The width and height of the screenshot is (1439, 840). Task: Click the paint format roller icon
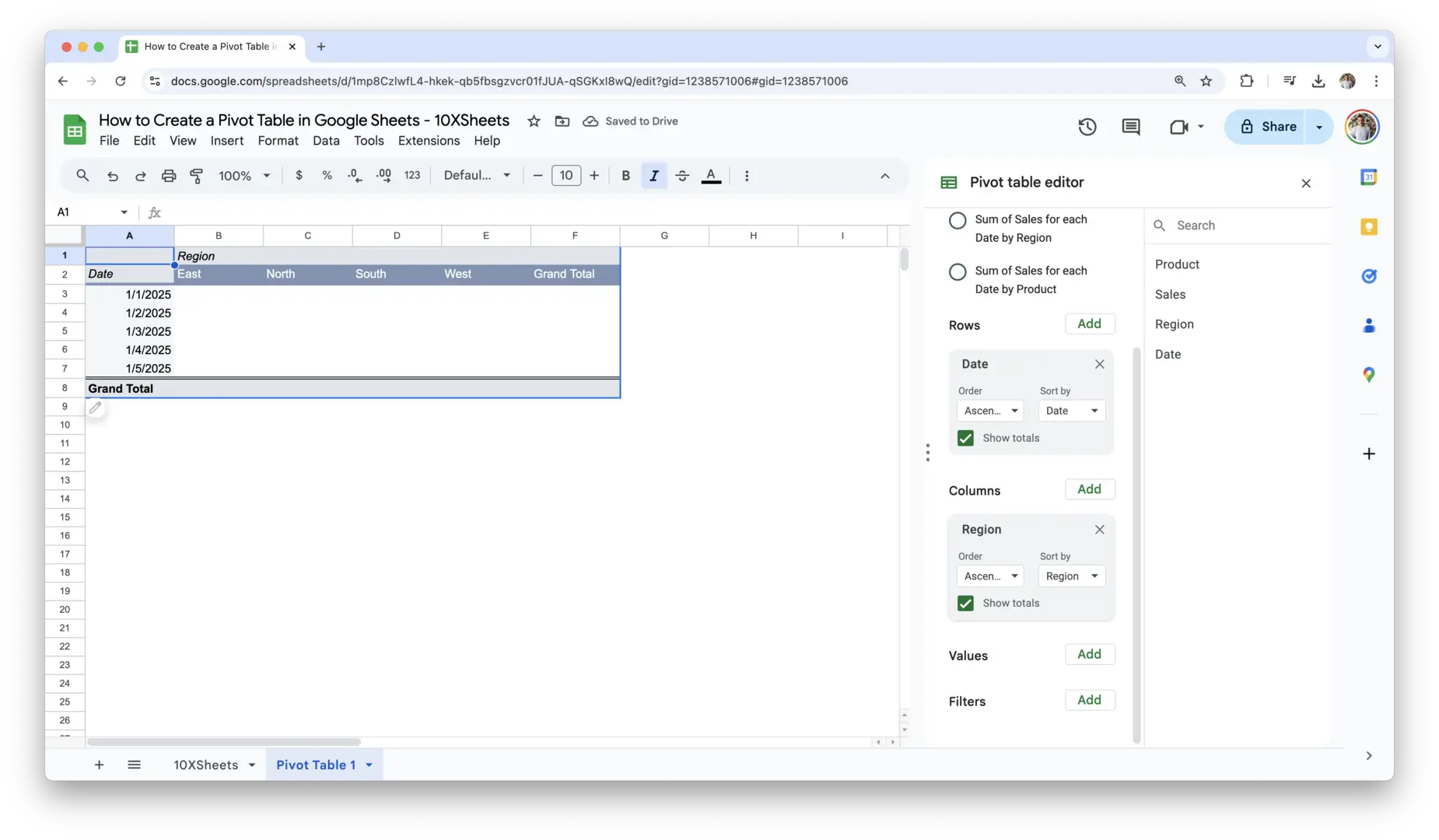point(197,176)
